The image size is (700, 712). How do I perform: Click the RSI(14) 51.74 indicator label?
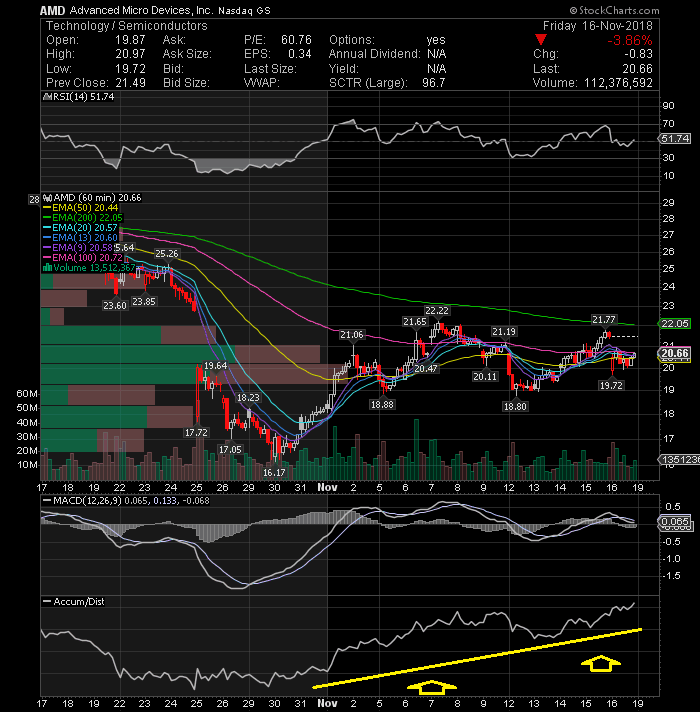(x=83, y=97)
